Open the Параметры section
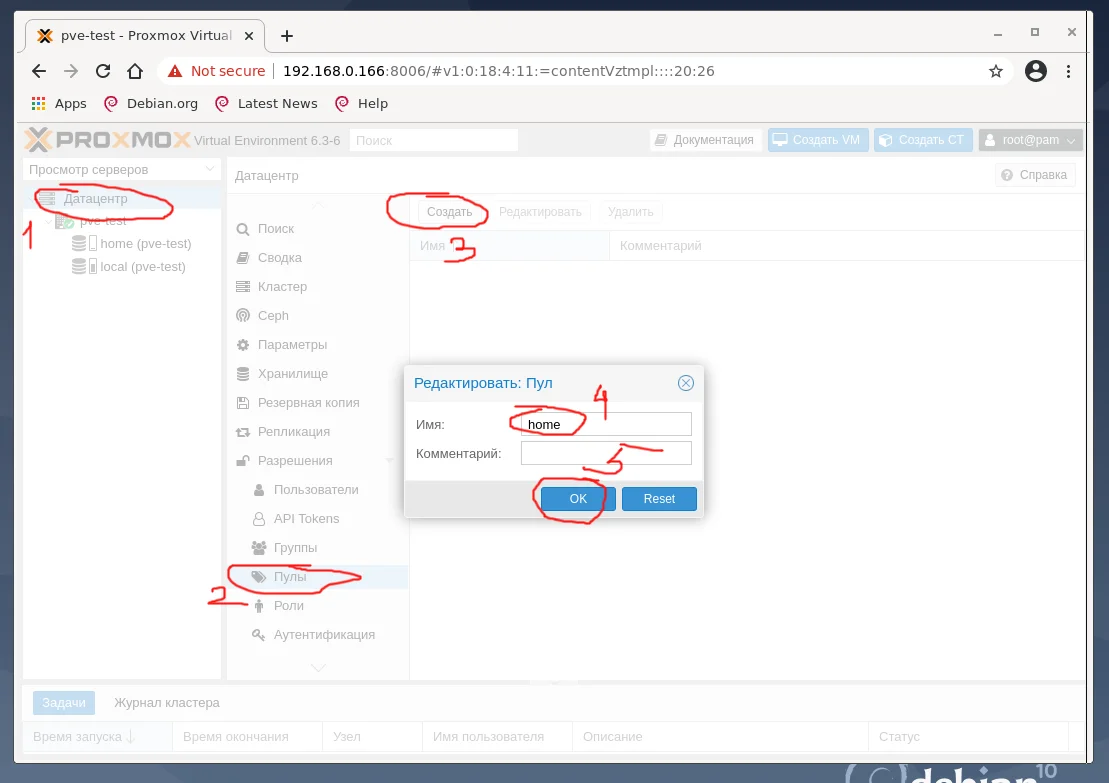 tap(291, 344)
